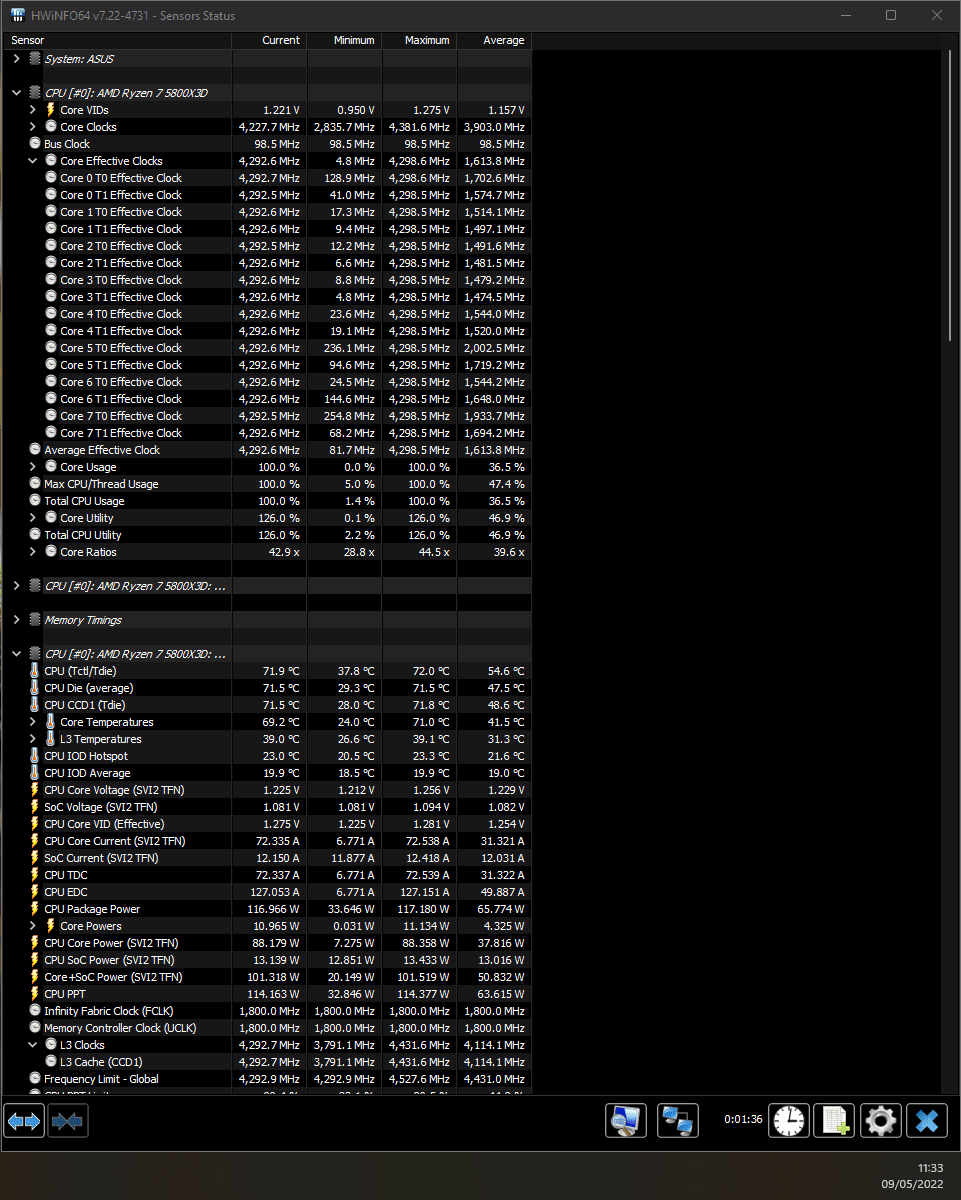961x1200 pixels.
Task: Collapse the L3 Clocks subtree
Action: pos(33,1045)
